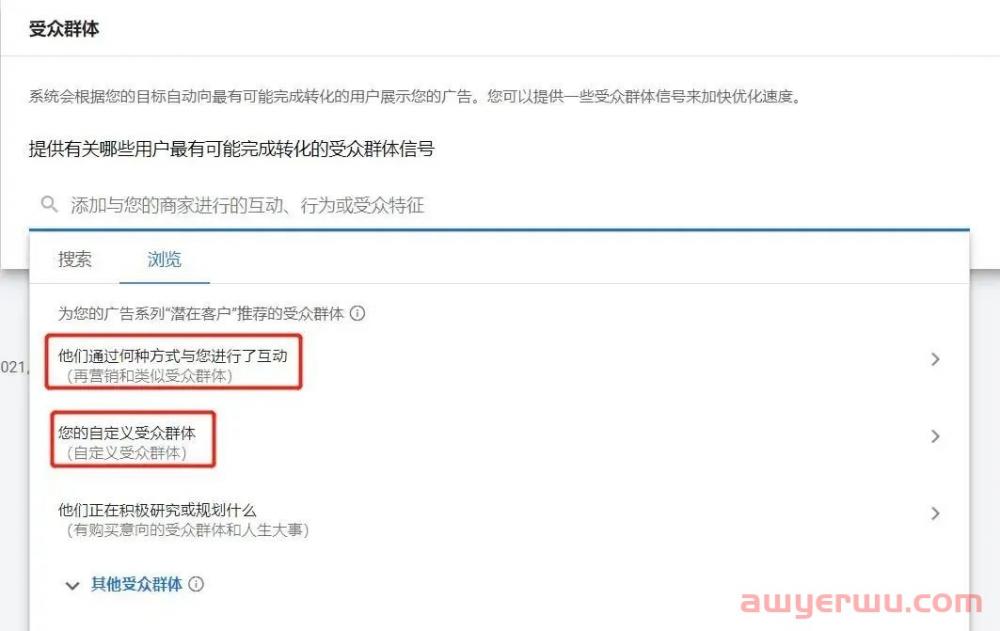Click the 其他受众群体 label
This screenshot has height=631, width=1000.
[x=136, y=584]
